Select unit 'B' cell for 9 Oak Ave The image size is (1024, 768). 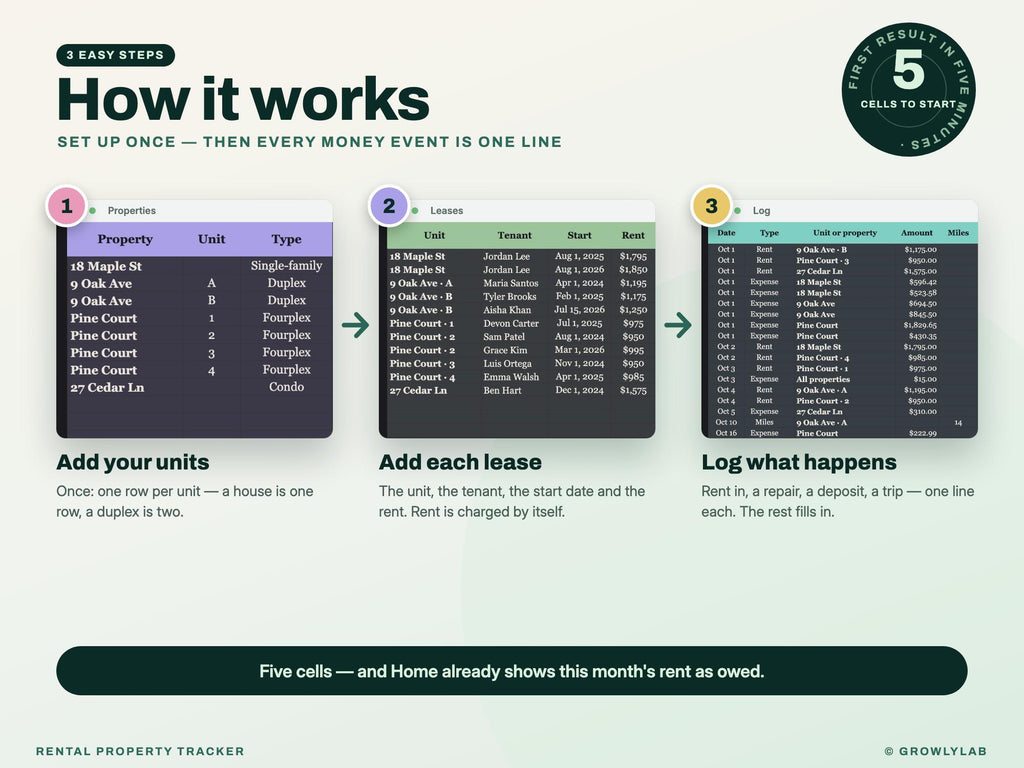click(211, 300)
